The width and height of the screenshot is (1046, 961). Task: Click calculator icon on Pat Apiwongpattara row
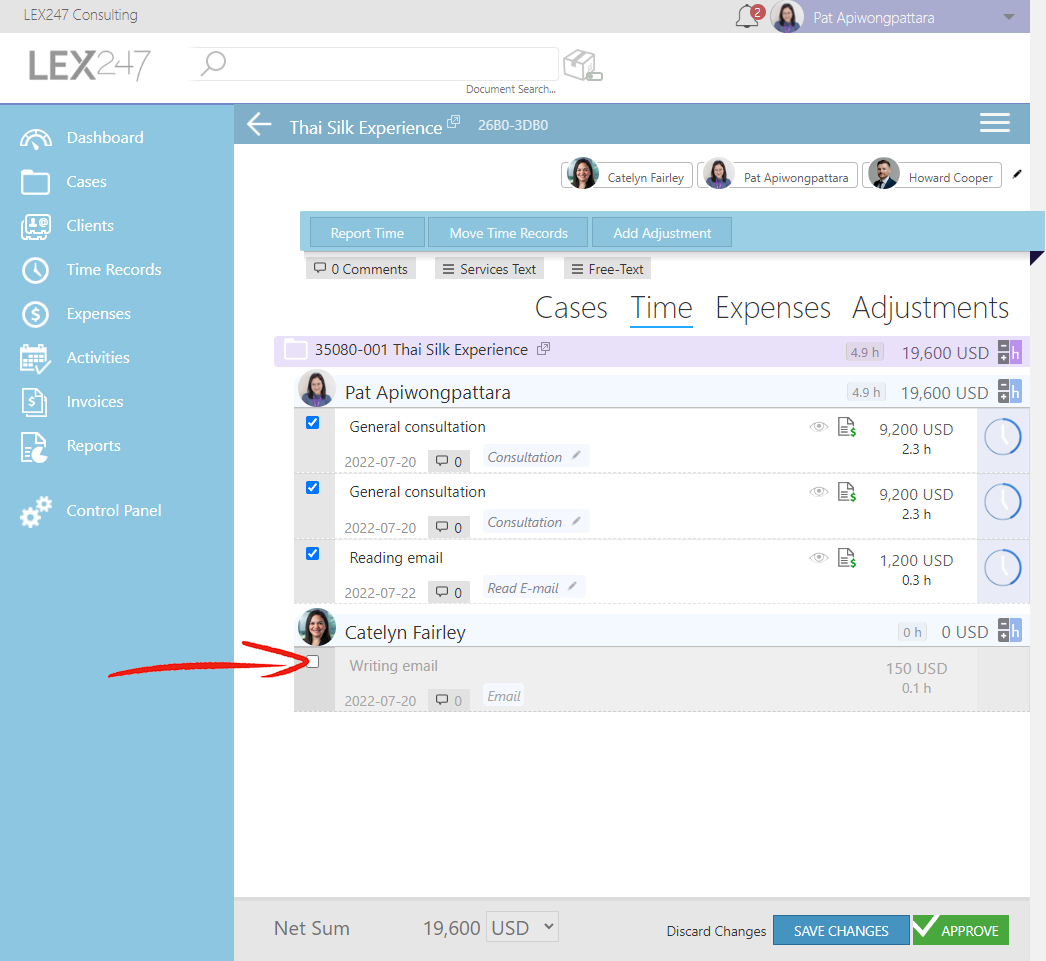[x=1009, y=391]
